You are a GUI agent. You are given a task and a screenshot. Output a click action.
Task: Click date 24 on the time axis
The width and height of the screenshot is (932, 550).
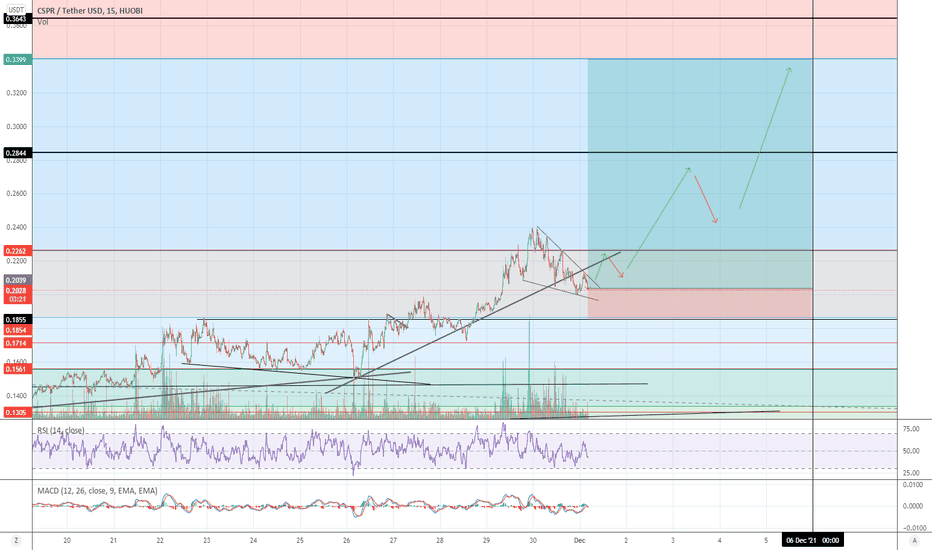253,540
